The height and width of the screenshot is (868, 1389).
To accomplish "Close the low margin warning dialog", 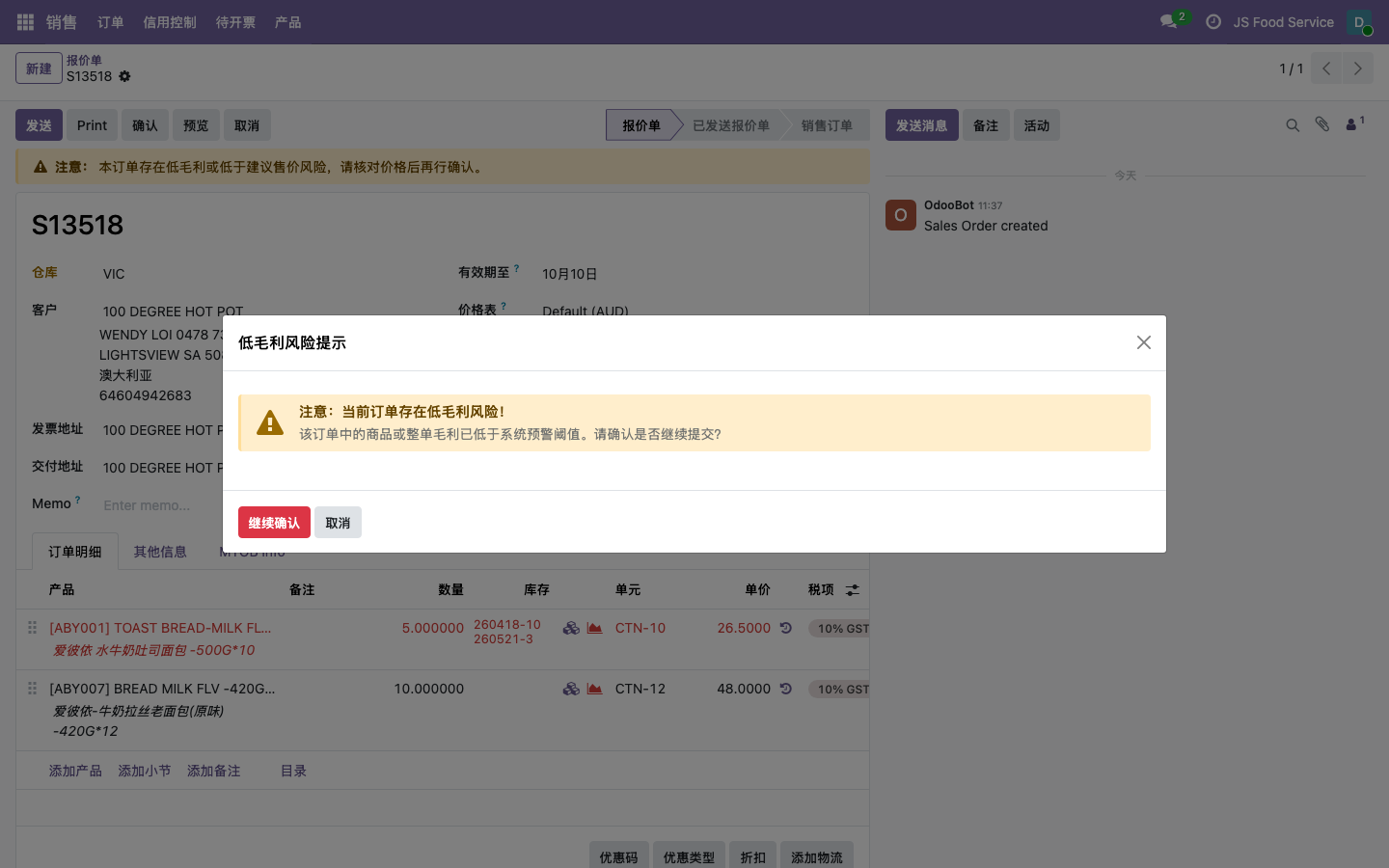I will (x=1144, y=342).
